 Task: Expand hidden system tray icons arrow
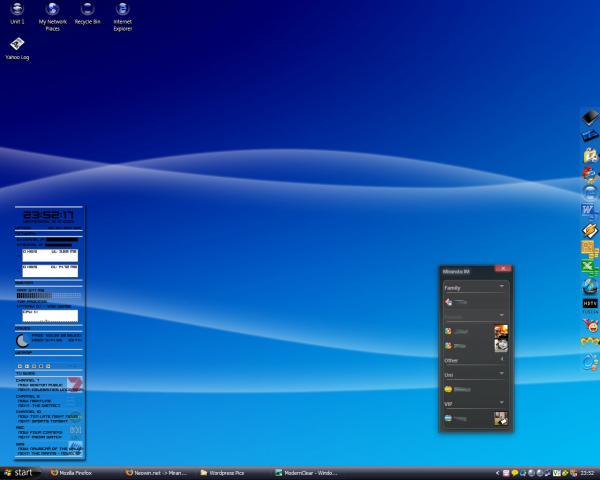pos(497,473)
